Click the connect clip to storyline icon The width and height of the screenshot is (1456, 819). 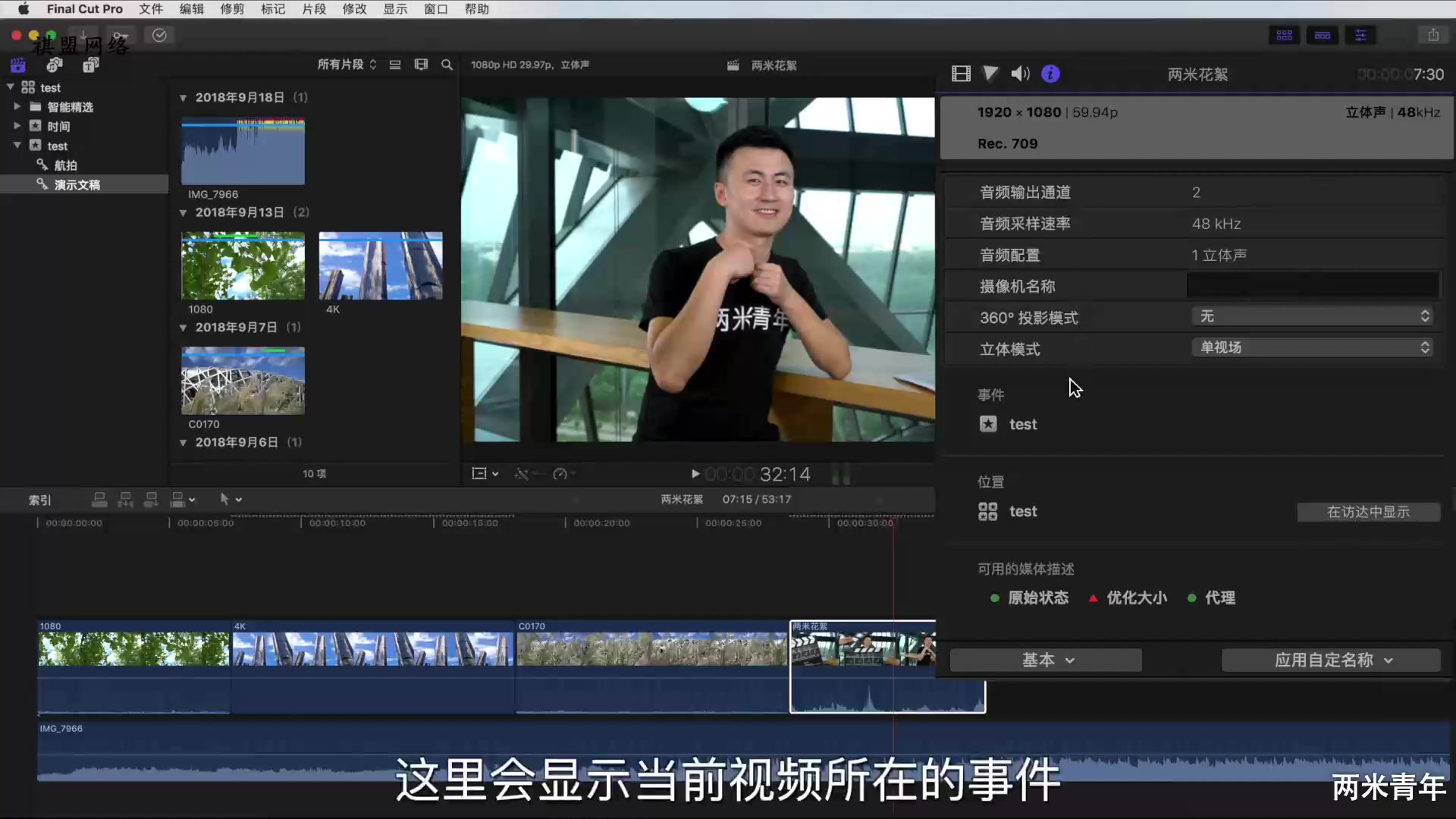[x=99, y=499]
